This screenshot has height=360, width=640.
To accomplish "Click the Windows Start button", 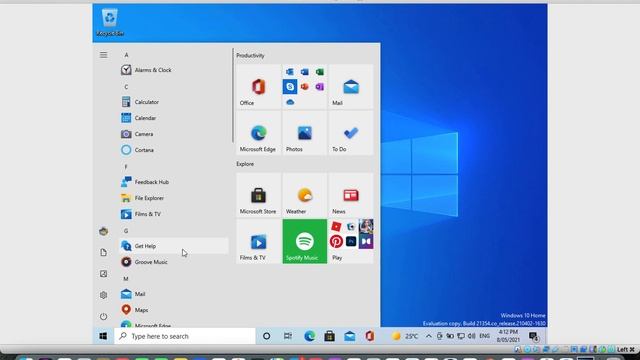I will click(103, 336).
